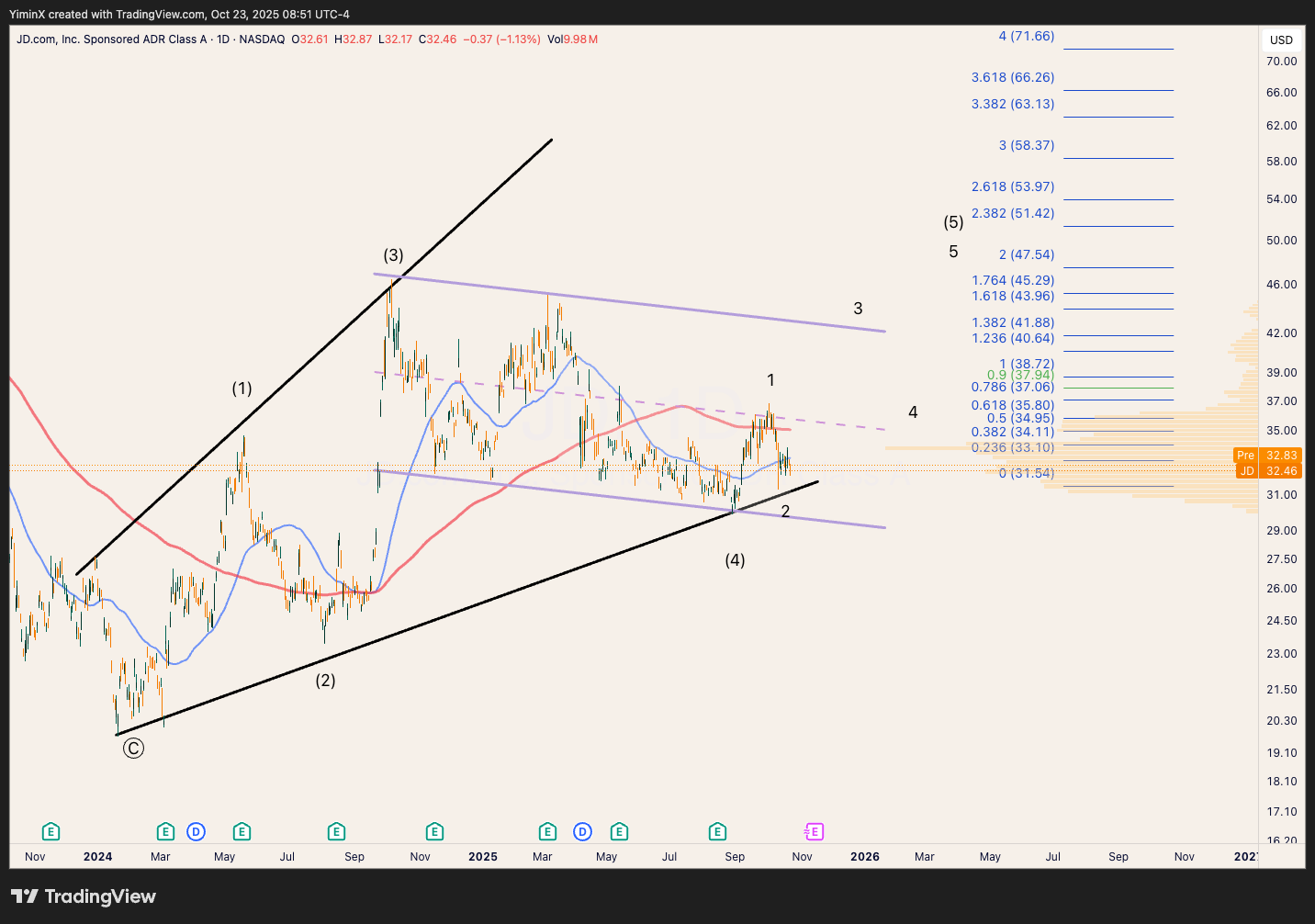The image size is (1315, 924).
Task: Click the 'Vol9.98 M' volume readout
Action: tap(573, 39)
